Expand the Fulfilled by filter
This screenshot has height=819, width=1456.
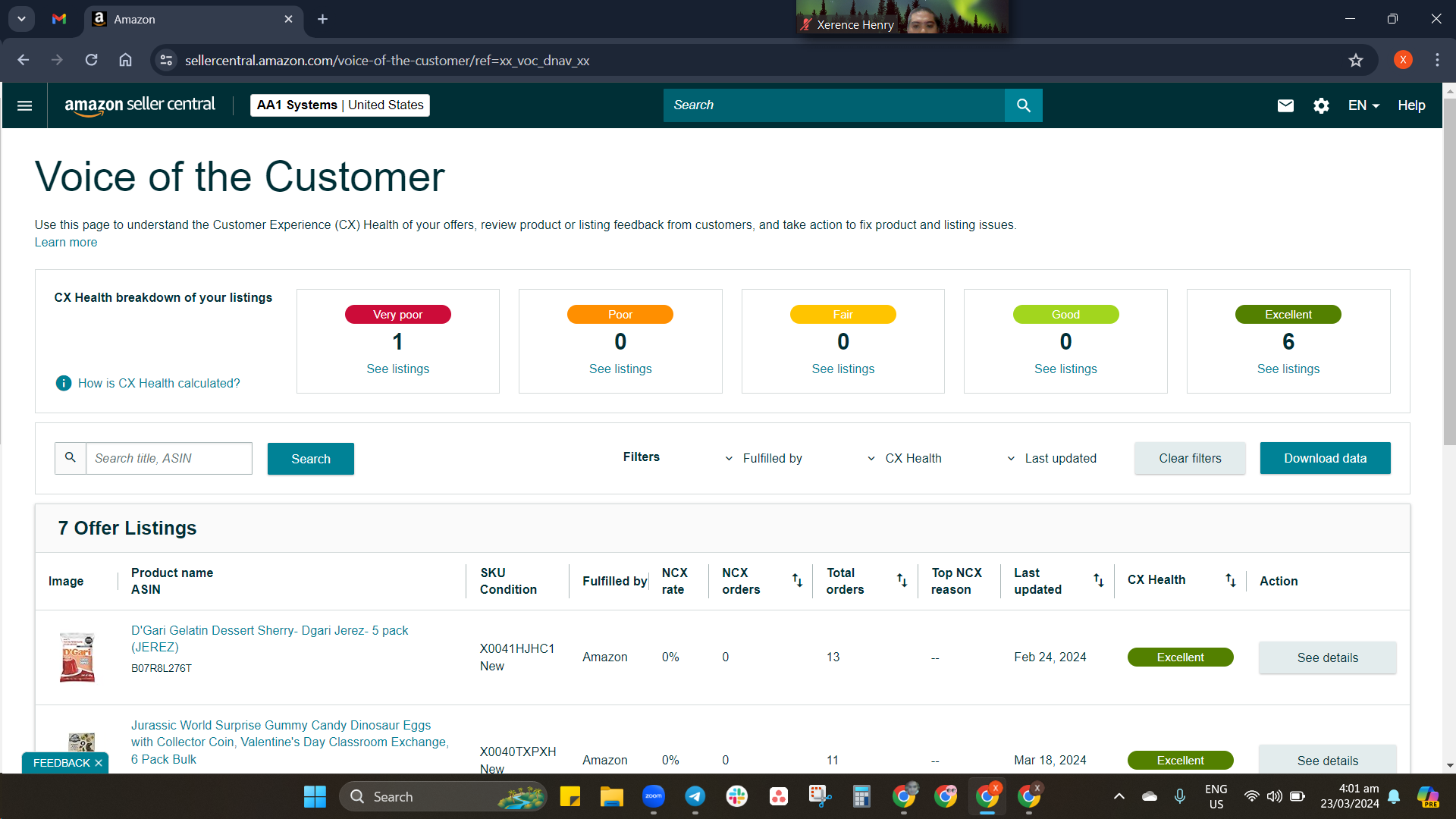click(763, 458)
